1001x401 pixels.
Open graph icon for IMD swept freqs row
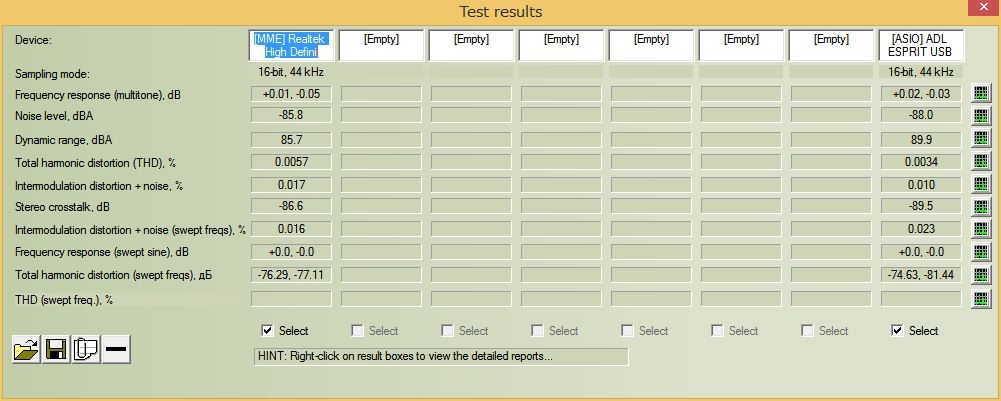click(x=981, y=229)
